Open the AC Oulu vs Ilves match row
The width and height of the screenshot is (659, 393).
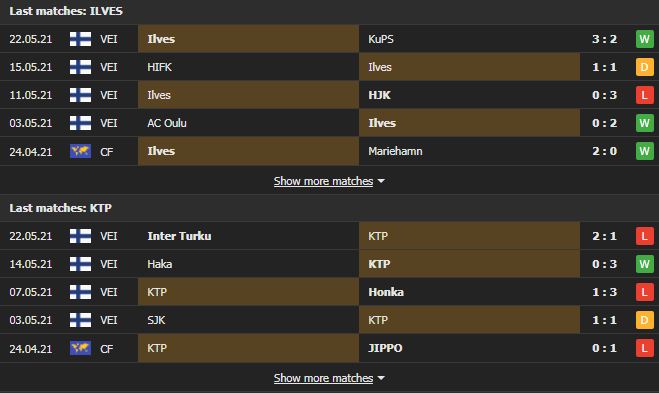(330, 123)
